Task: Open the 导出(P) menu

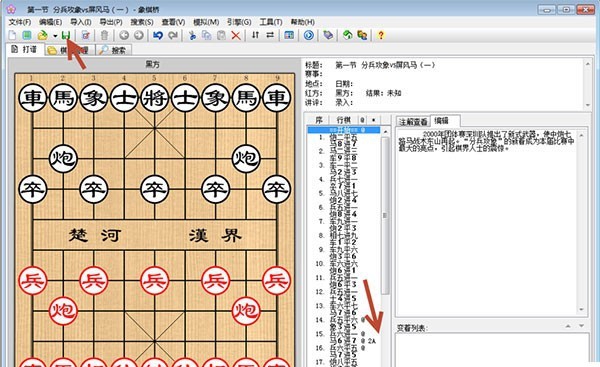Action: click(111, 22)
